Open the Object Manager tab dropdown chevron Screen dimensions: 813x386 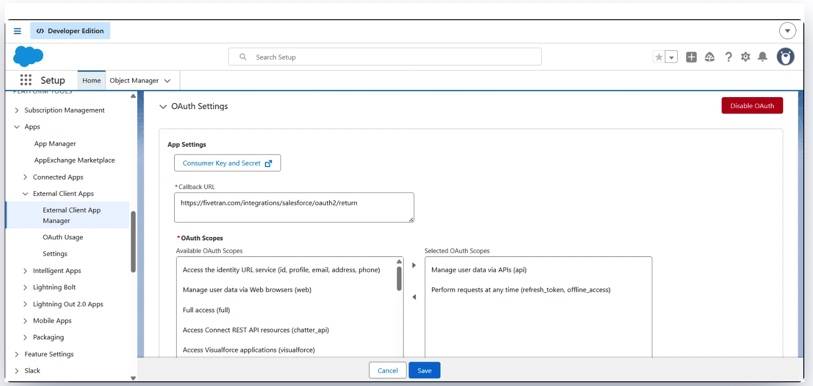pos(167,81)
